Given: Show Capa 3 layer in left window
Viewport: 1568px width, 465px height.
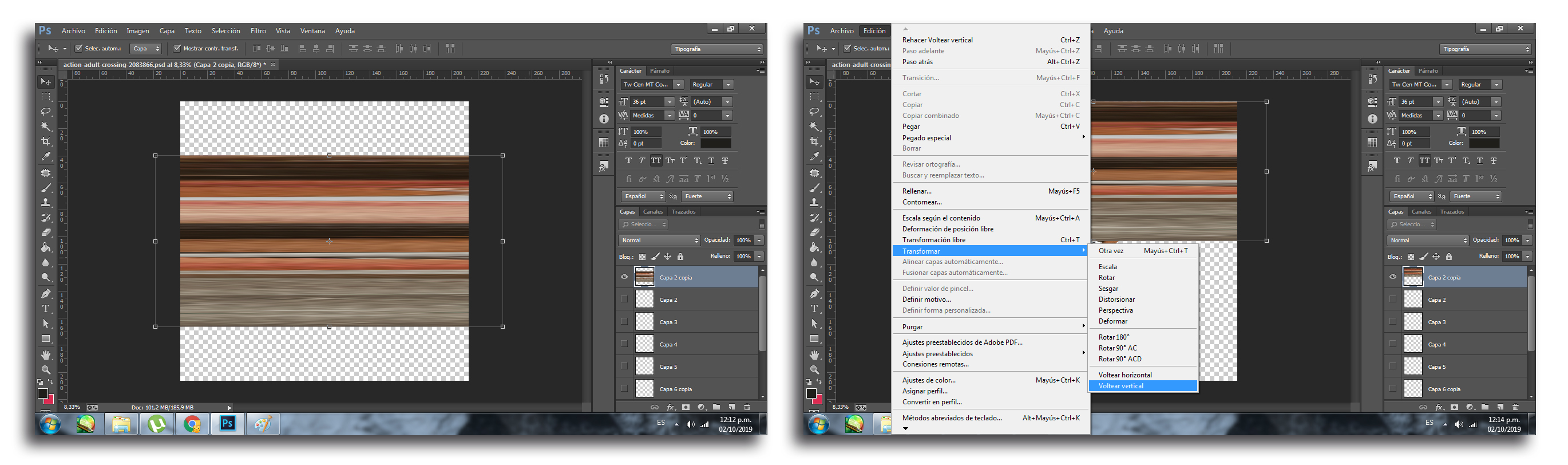Looking at the screenshot, I should pyautogui.click(x=624, y=321).
